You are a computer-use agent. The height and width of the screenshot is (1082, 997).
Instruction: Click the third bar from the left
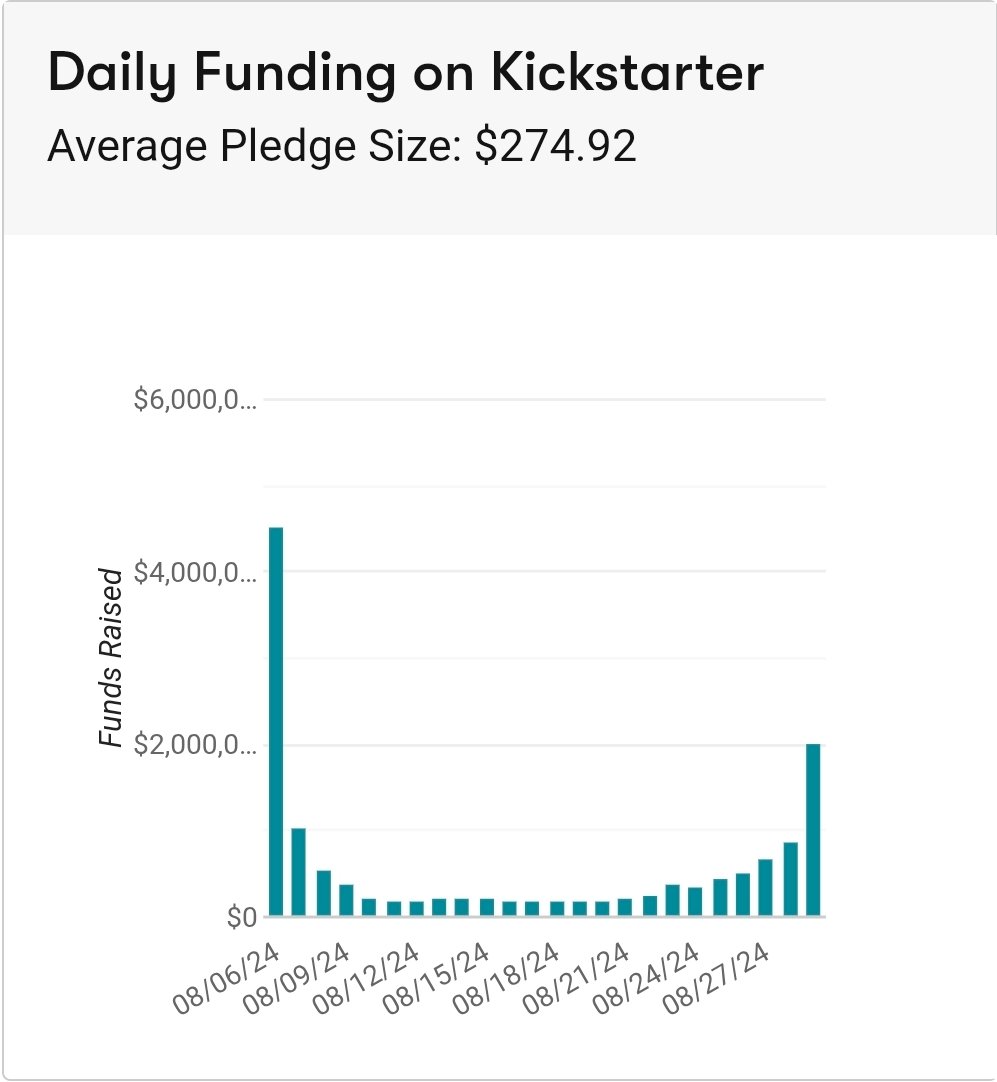(323, 893)
